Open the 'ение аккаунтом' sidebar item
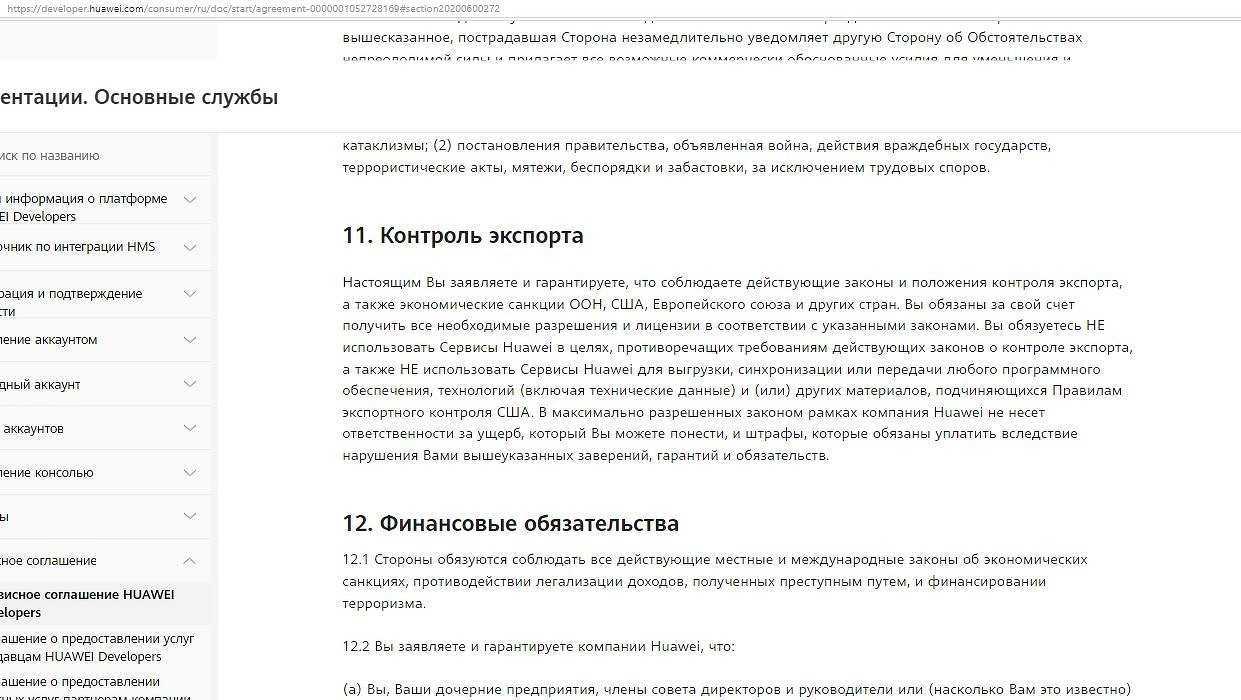Image resolution: width=1241 pixels, height=700 pixels. pos(49,340)
